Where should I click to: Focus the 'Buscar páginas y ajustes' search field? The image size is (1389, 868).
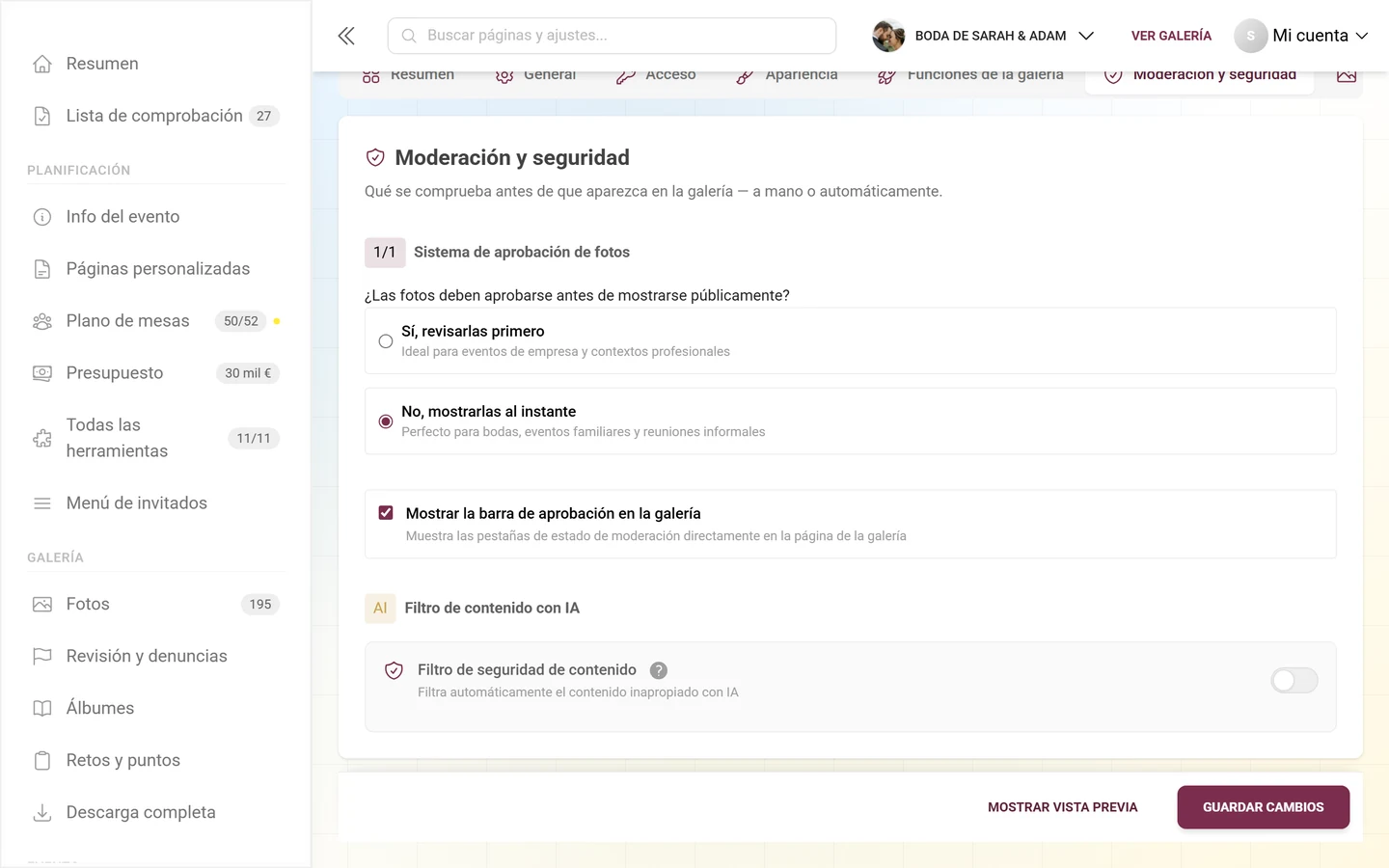(612, 36)
